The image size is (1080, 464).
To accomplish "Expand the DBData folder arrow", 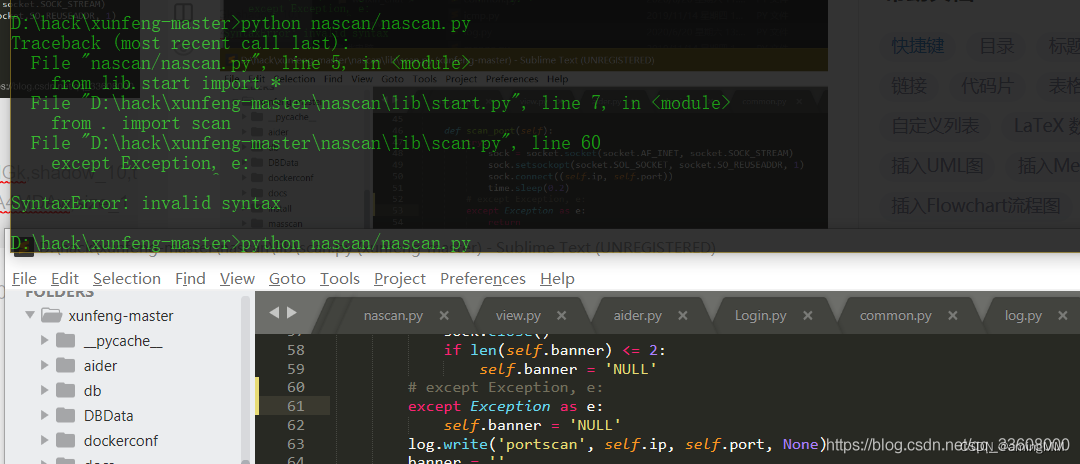I will (x=44, y=415).
